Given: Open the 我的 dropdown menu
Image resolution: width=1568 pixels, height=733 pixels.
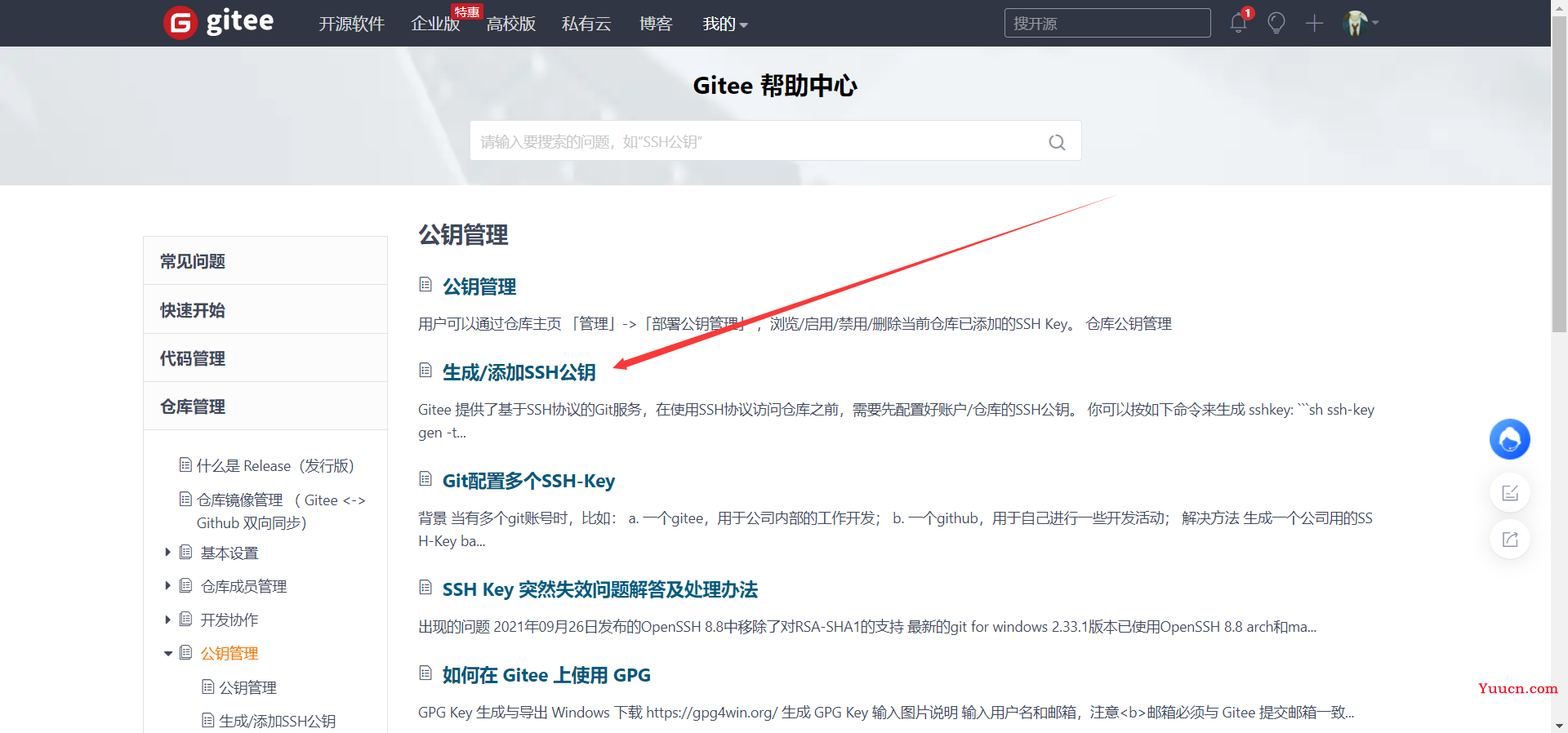Looking at the screenshot, I should click(x=725, y=24).
